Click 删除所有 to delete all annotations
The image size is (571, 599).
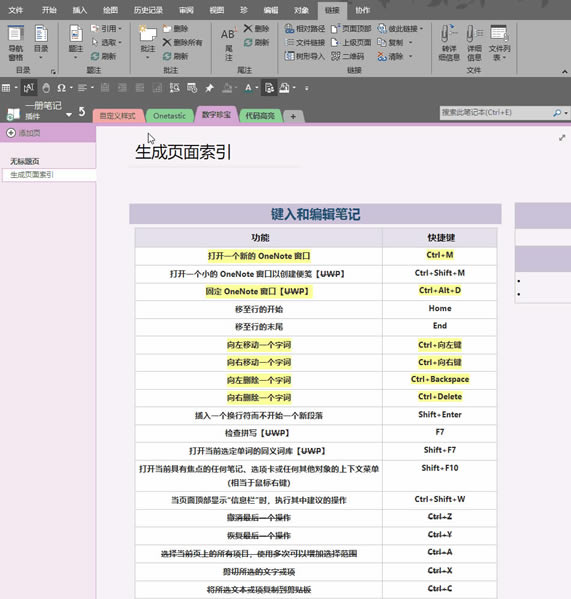tap(183, 42)
